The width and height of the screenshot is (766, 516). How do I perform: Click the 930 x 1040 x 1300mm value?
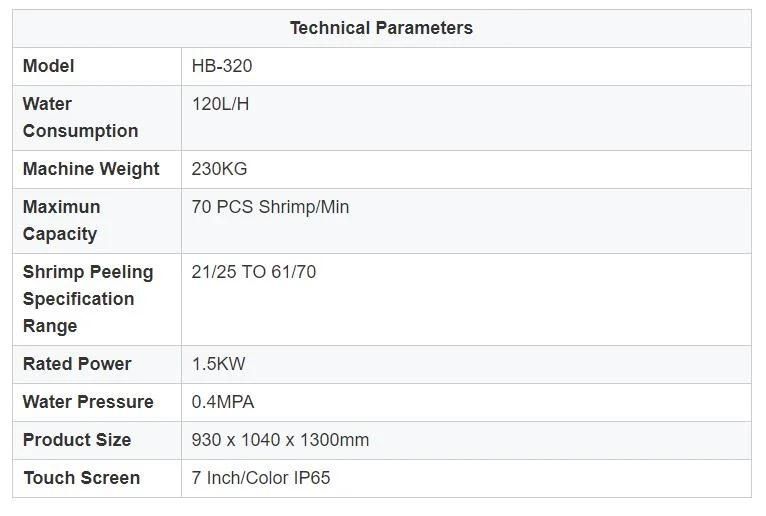(x=280, y=440)
